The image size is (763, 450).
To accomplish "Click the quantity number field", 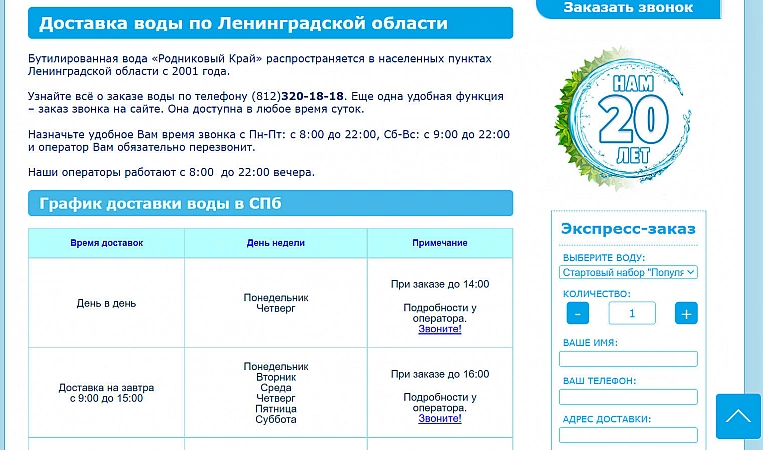I will (631, 314).
